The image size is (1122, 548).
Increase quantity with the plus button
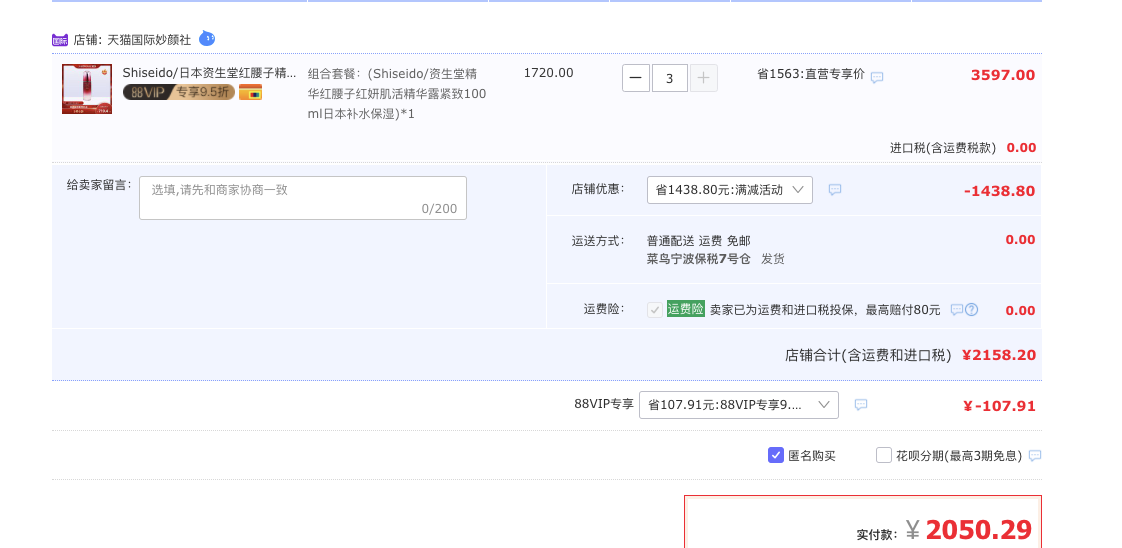tap(703, 78)
